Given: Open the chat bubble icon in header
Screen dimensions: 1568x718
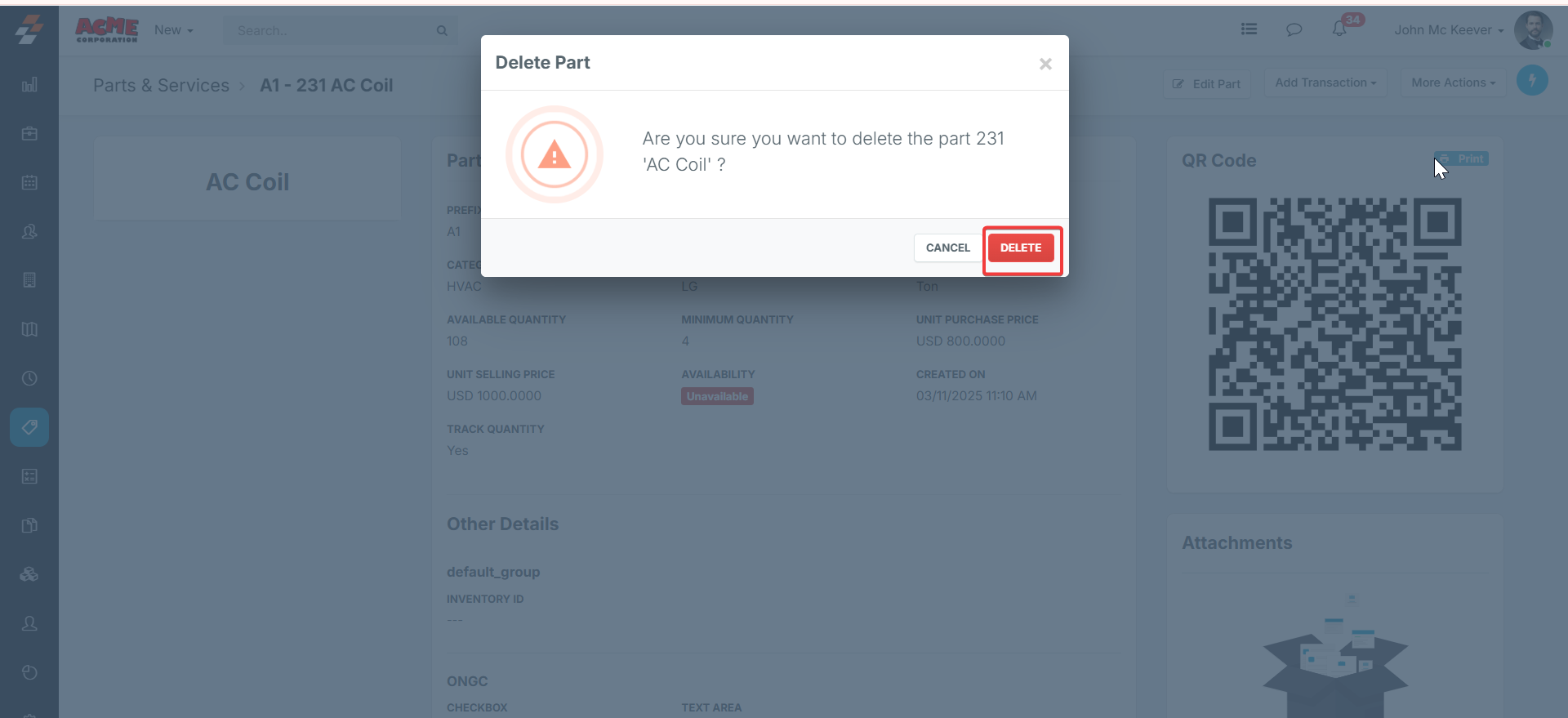Looking at the screenshot, I should [x=1294, y=29].
